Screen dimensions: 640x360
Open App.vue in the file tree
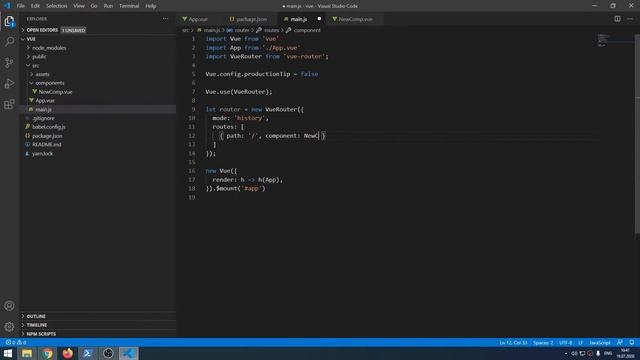(x=44, y=100)
